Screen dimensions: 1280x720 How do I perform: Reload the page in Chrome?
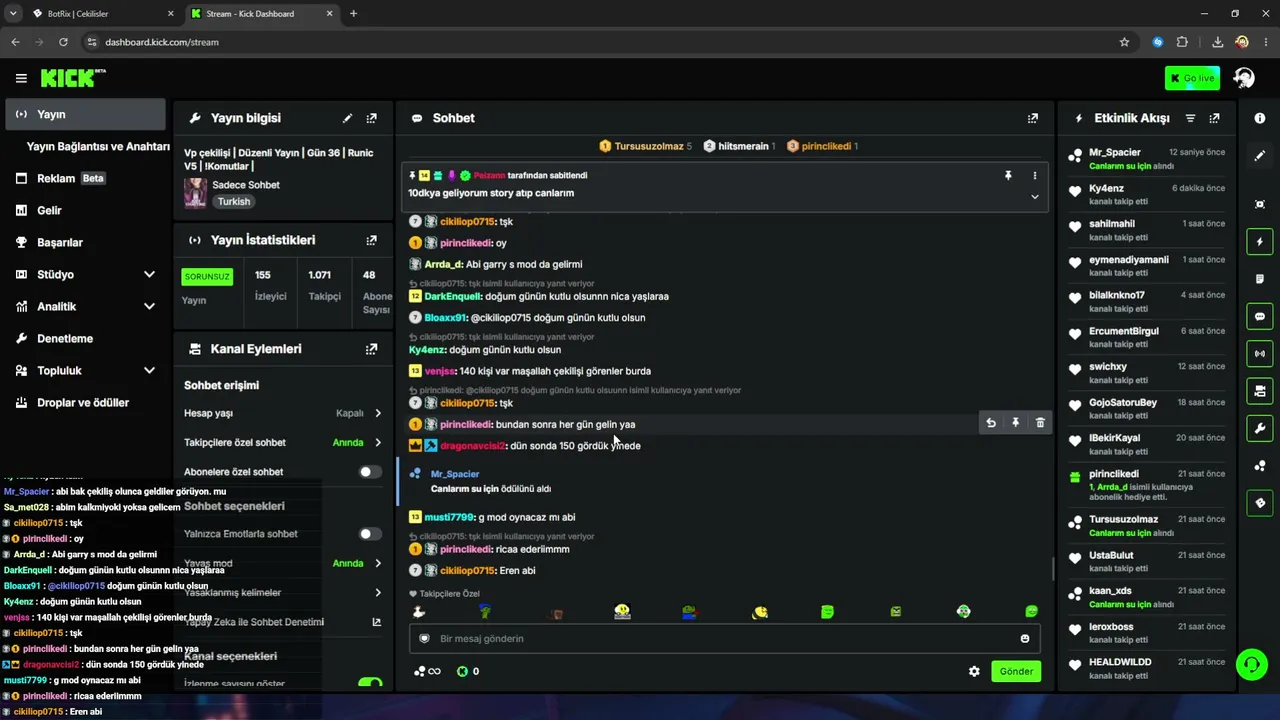(x=63, y=42)
